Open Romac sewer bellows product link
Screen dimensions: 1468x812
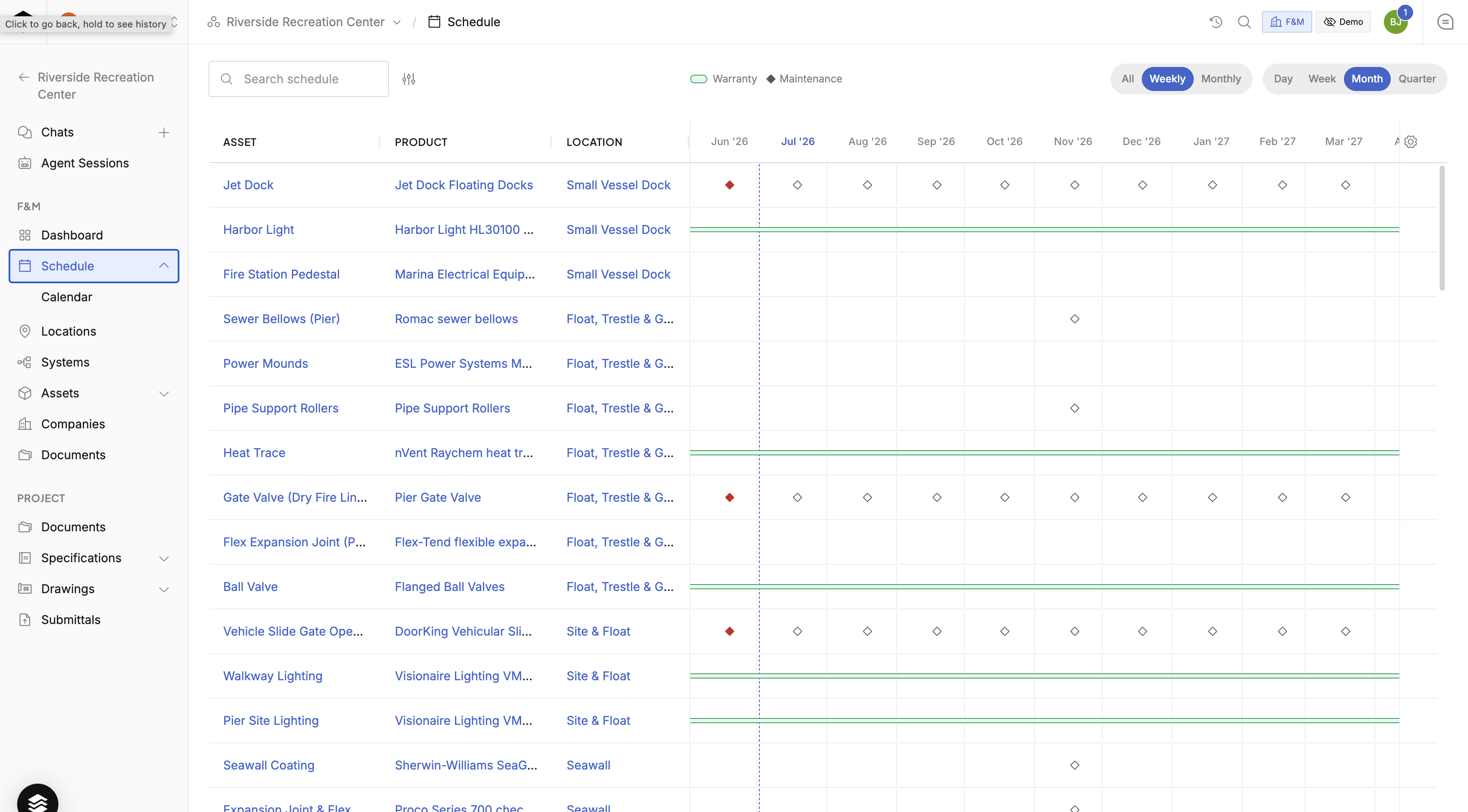[456, 319]
